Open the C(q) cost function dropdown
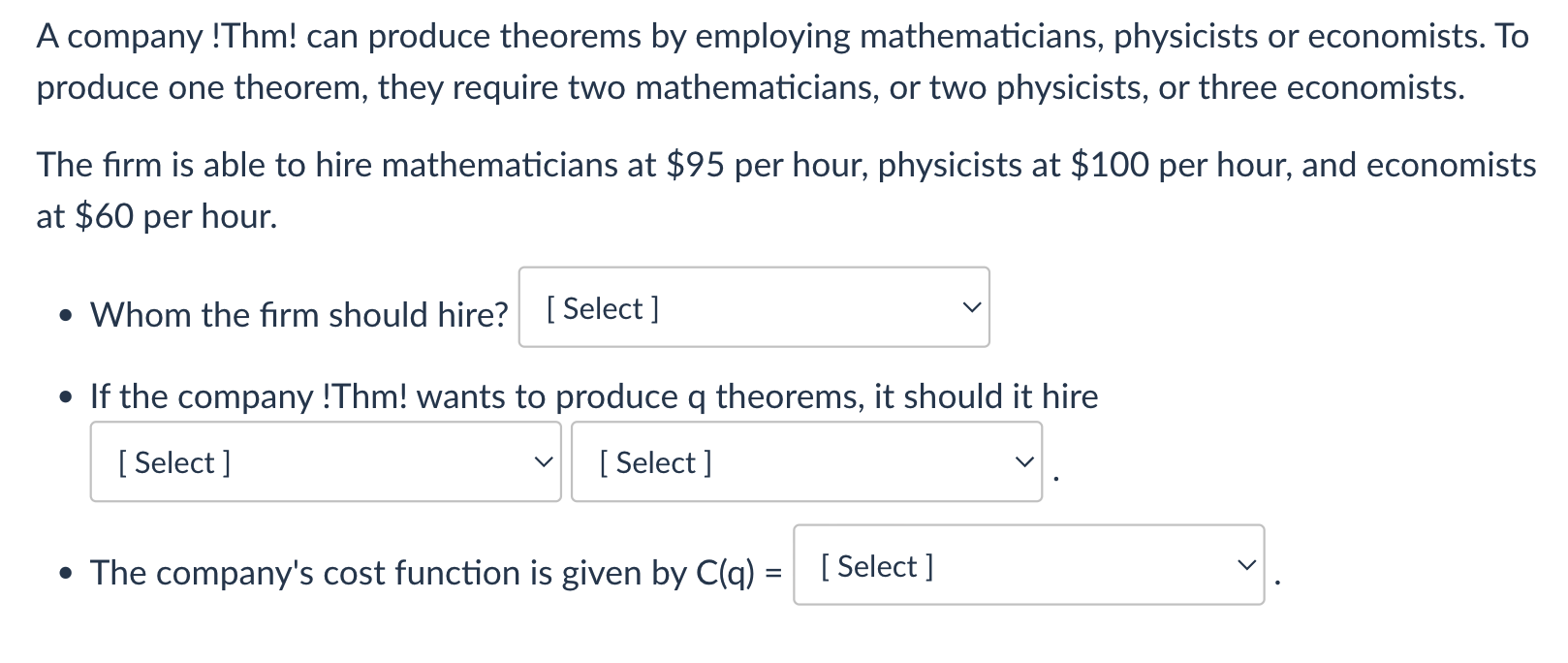This screenshot has width=1568, height=663. (x=1029, y=565)
